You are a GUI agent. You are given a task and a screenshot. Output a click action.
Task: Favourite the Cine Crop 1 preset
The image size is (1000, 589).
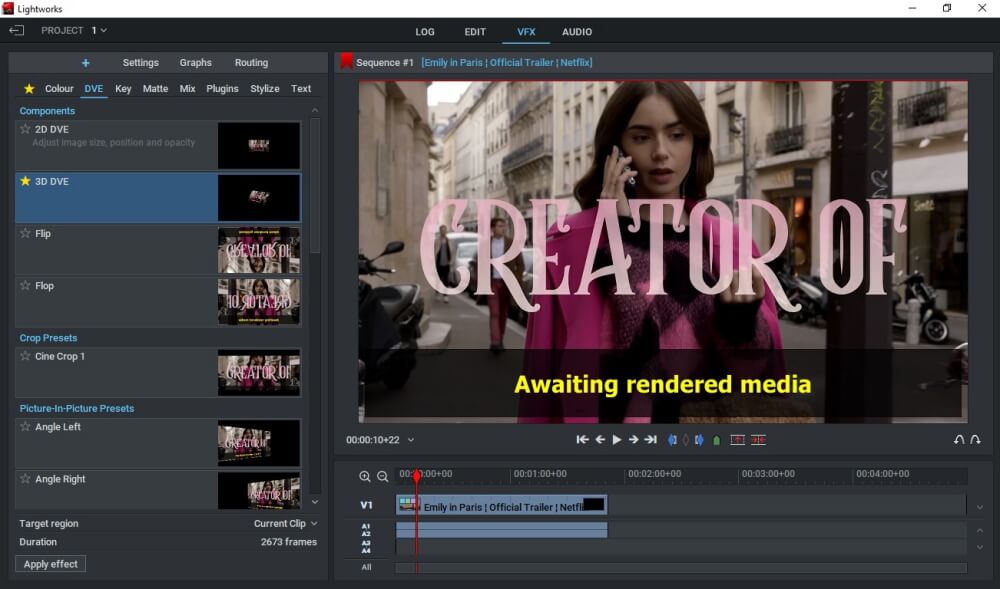26,356
